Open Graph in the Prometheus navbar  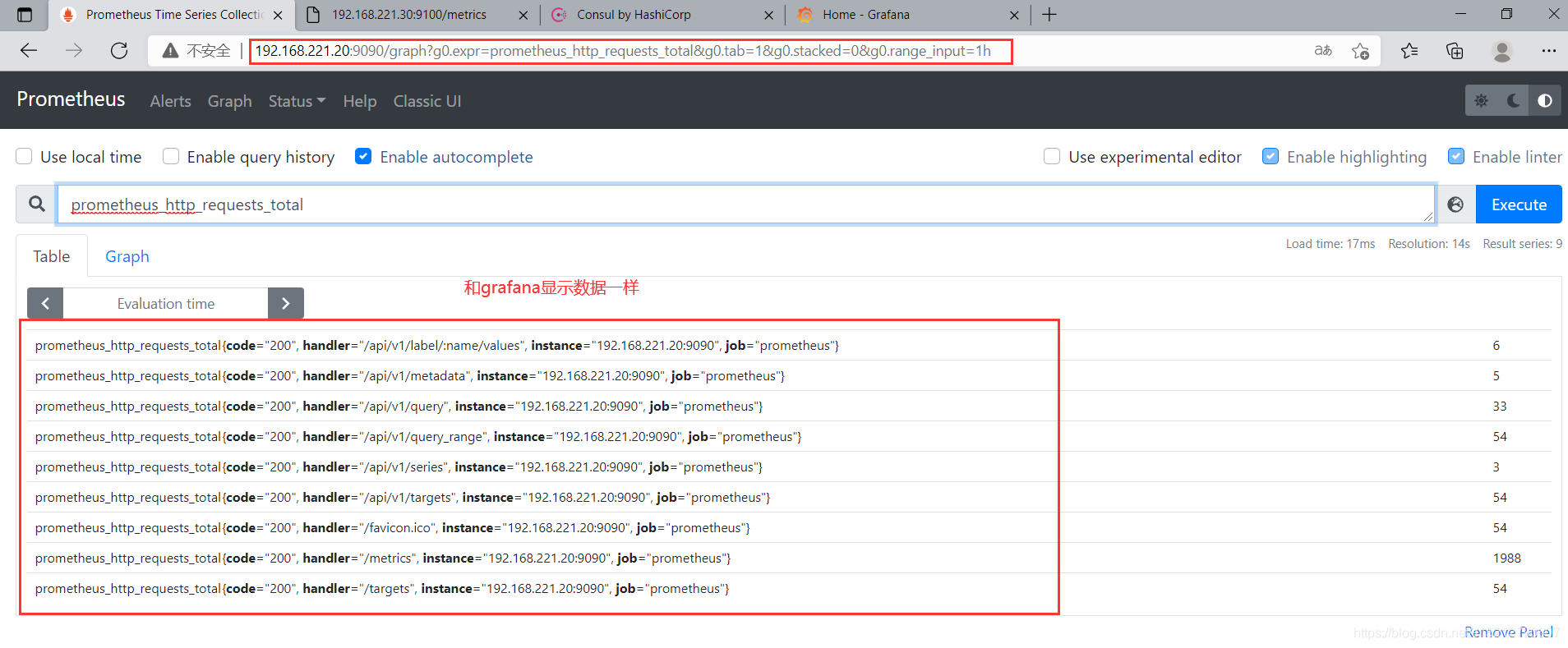click(x=229, y=101)
